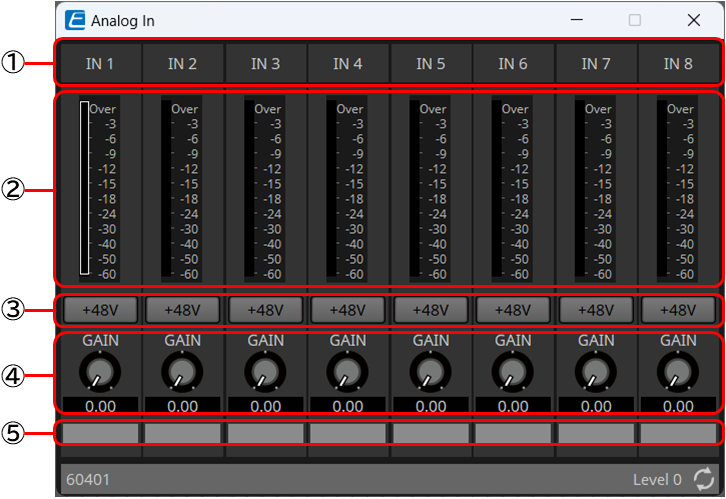Click the Analog In window title text
Viewport: 726px width, 499px height.
(x=123, y=21)
